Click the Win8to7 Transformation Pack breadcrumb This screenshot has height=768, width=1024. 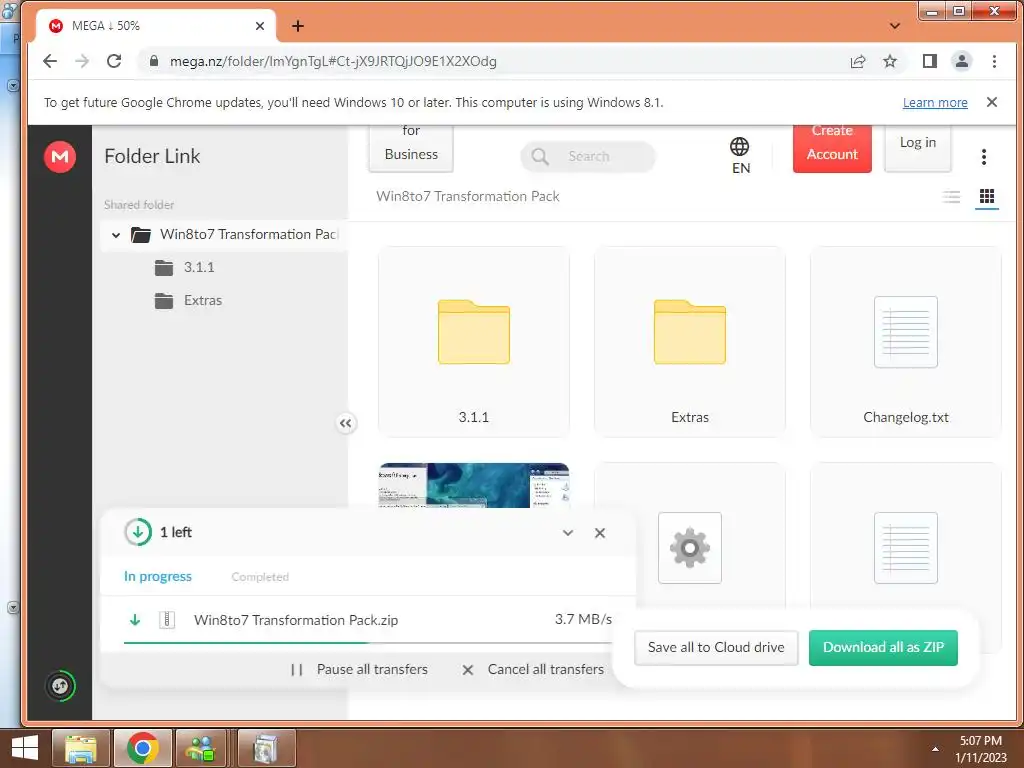coord(468,197)
